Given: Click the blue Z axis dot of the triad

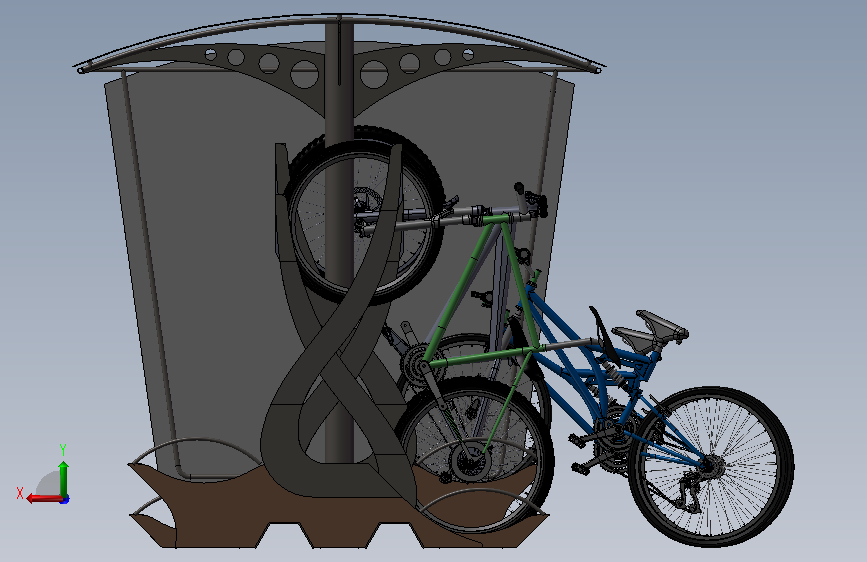Looking at the screenshot, I should coord(65,500).
